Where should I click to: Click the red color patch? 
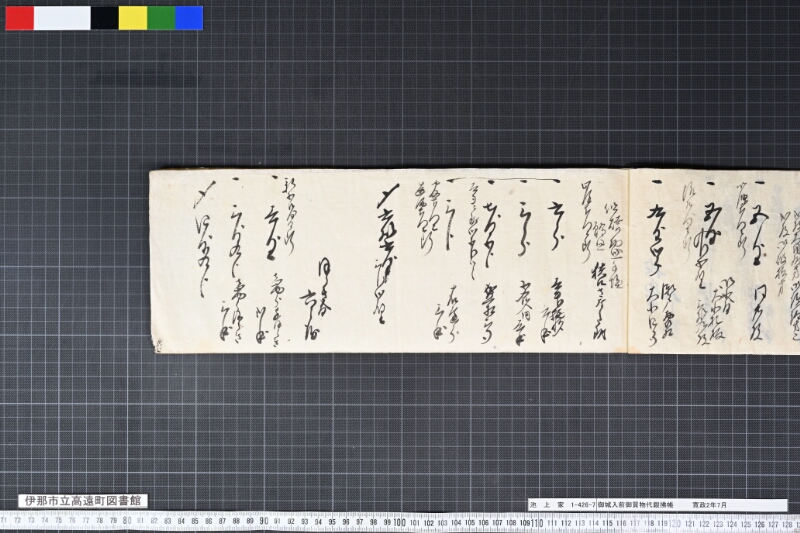[x=19, y=18]
